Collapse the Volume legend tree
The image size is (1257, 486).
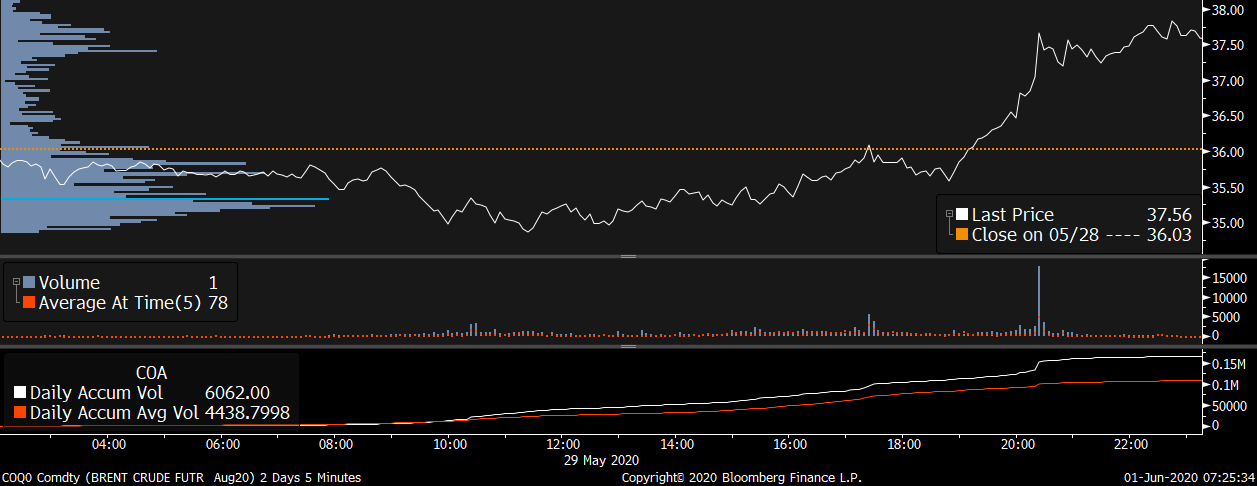[17, 283]
